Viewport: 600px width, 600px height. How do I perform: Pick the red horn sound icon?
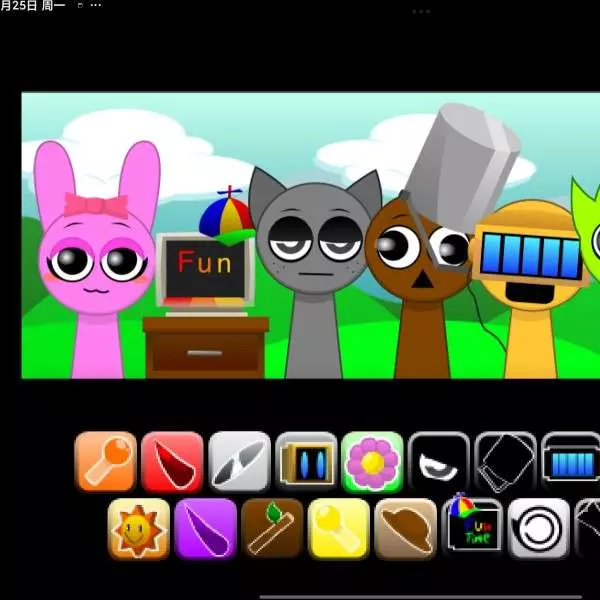(x=172, y=461)
